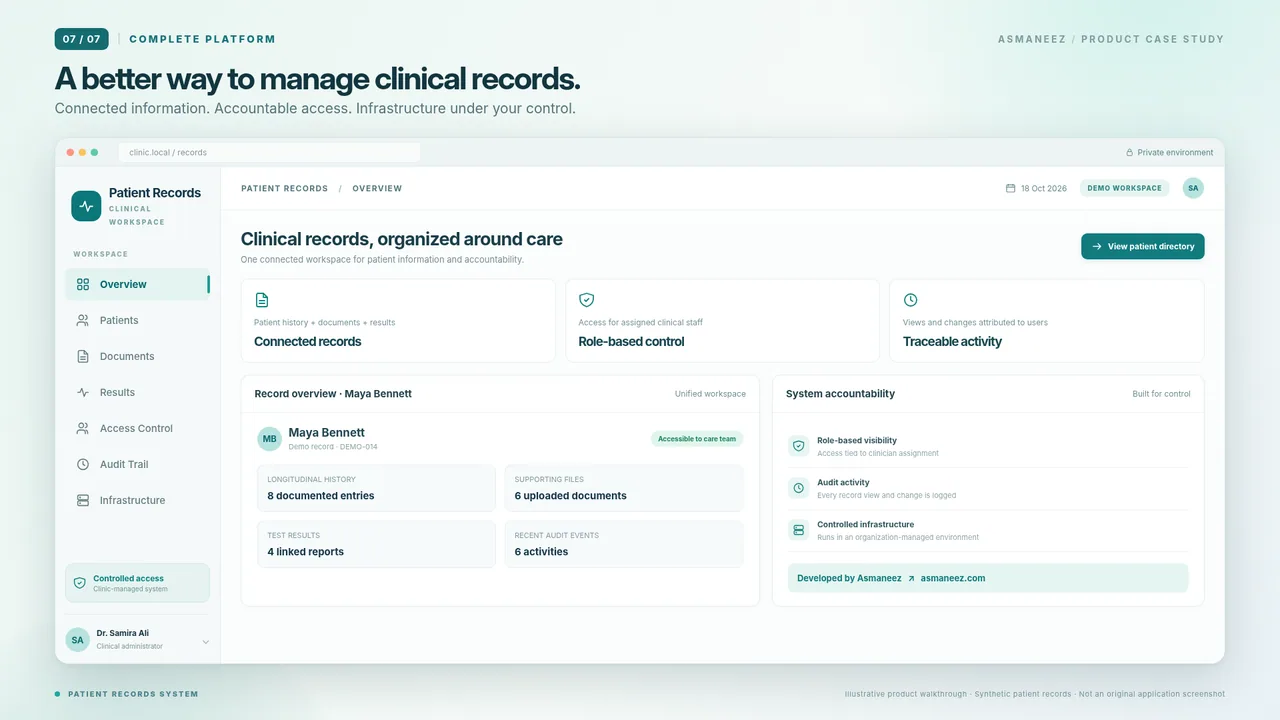The width and height of the screenshot is (1280, 720).
Task: Click the Controlled access status badge
Action: pyautogui.click(x=138, y=583)
